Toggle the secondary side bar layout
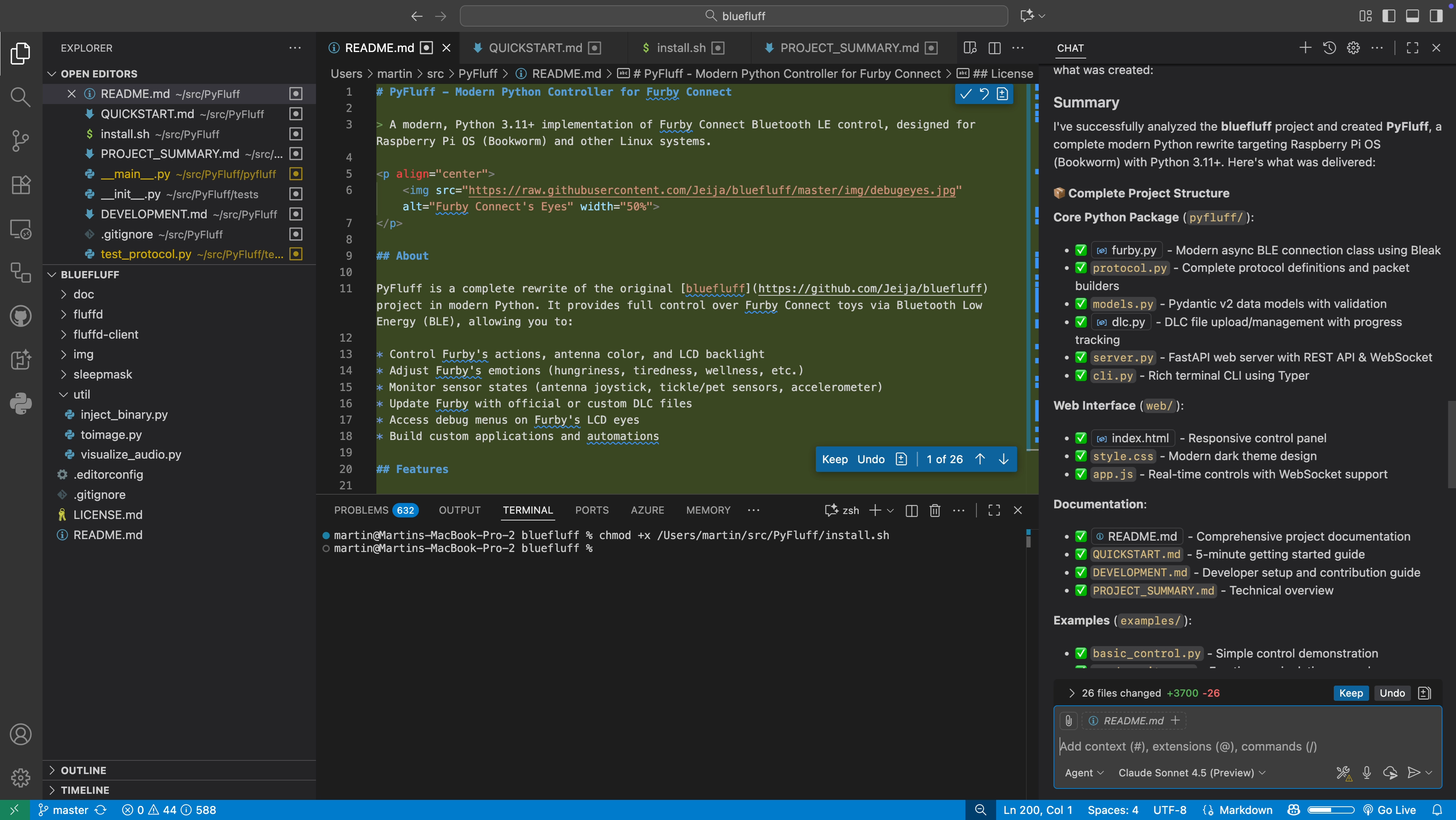 coord(1435,16)
